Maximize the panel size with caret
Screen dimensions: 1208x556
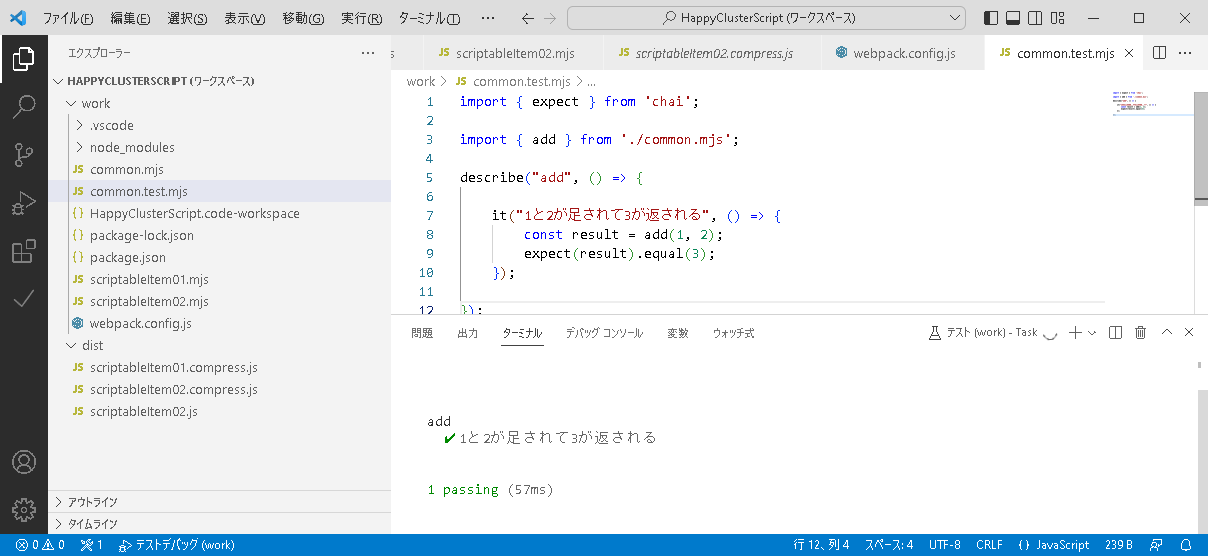click(1166, 333)
